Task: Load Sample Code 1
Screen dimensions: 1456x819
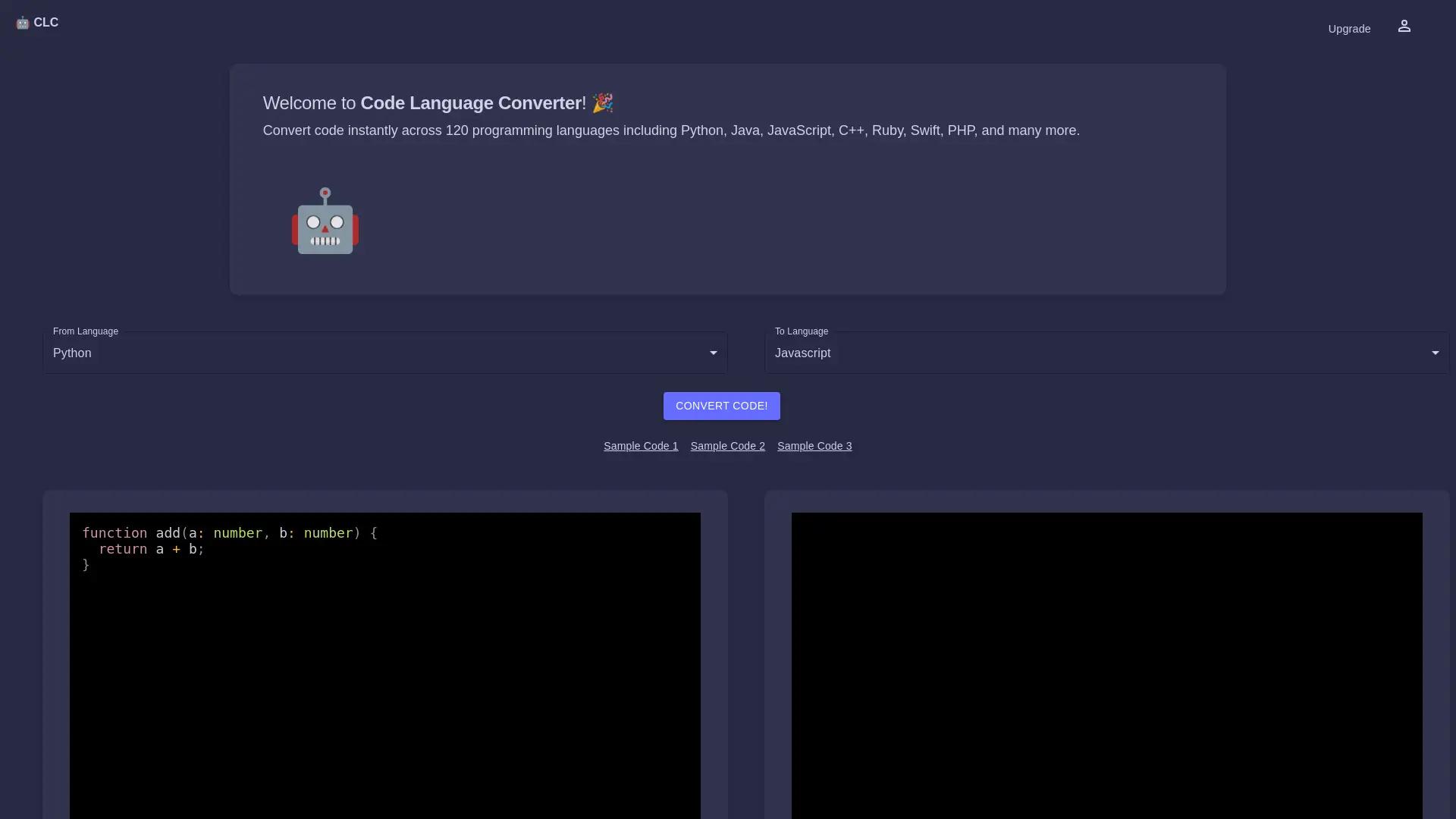Action: pyautogui.click(x=640, y=446)
